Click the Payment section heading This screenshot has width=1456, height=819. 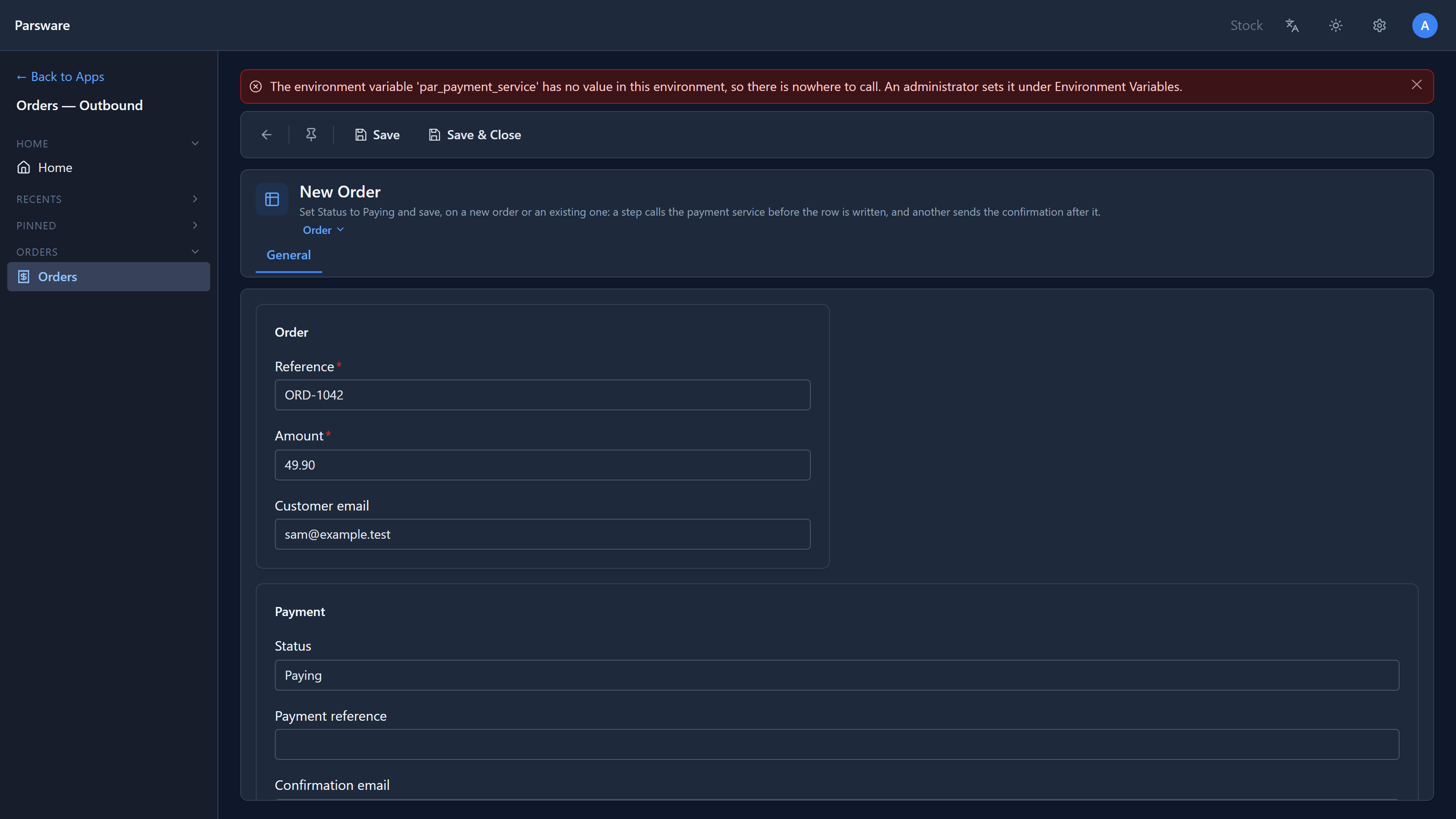click(299, 612)
